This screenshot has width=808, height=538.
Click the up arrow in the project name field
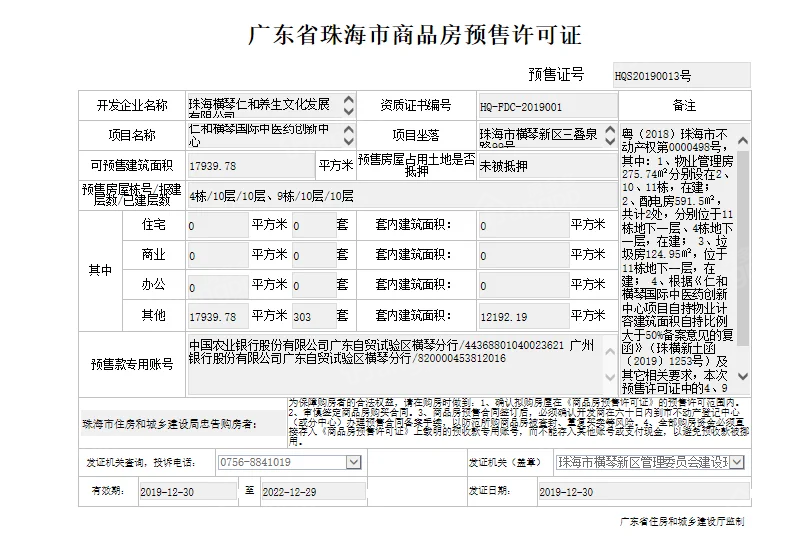coord(349,130)
